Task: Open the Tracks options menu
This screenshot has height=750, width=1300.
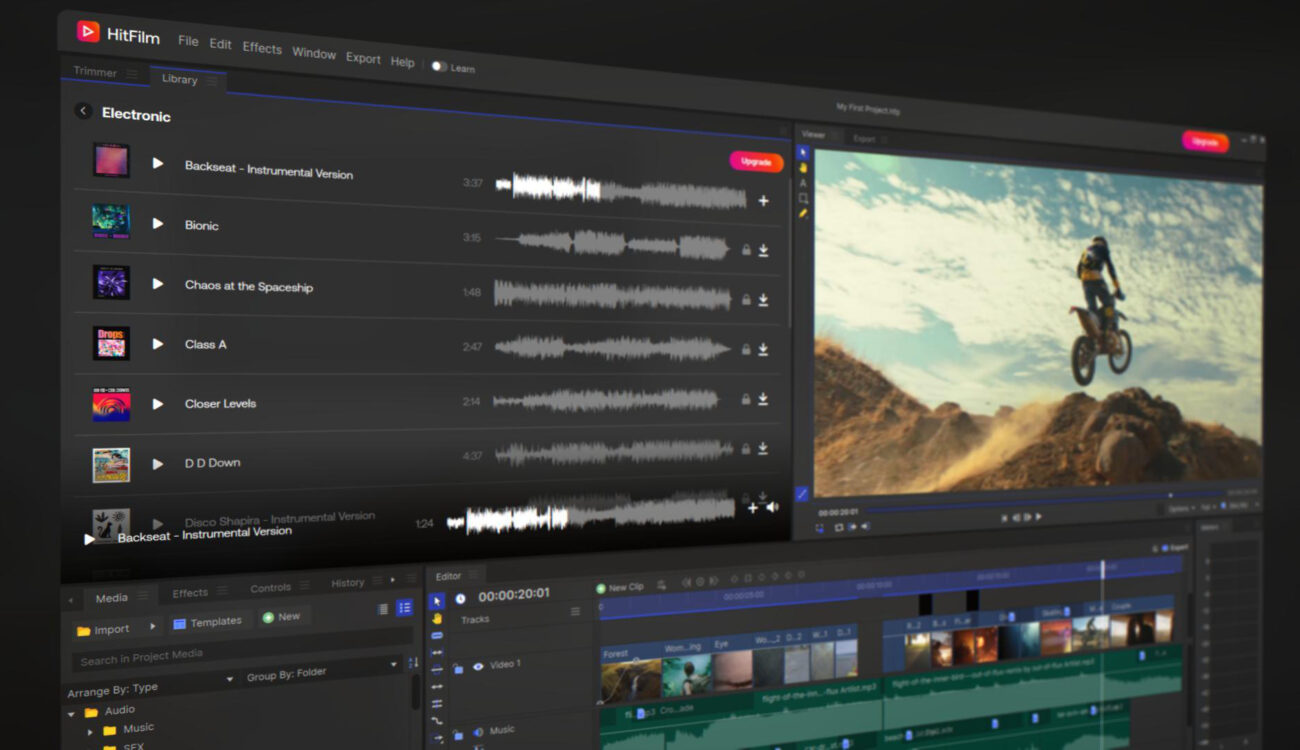Action: tap(574, 611)
